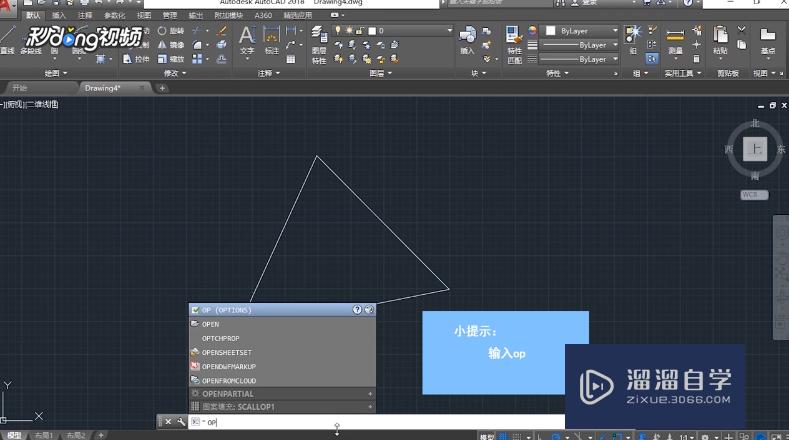Image resolution: width=789 pixels, height=440 pixels.
Task: Open the layer name dropdown list
Action: tap(449, 31)
